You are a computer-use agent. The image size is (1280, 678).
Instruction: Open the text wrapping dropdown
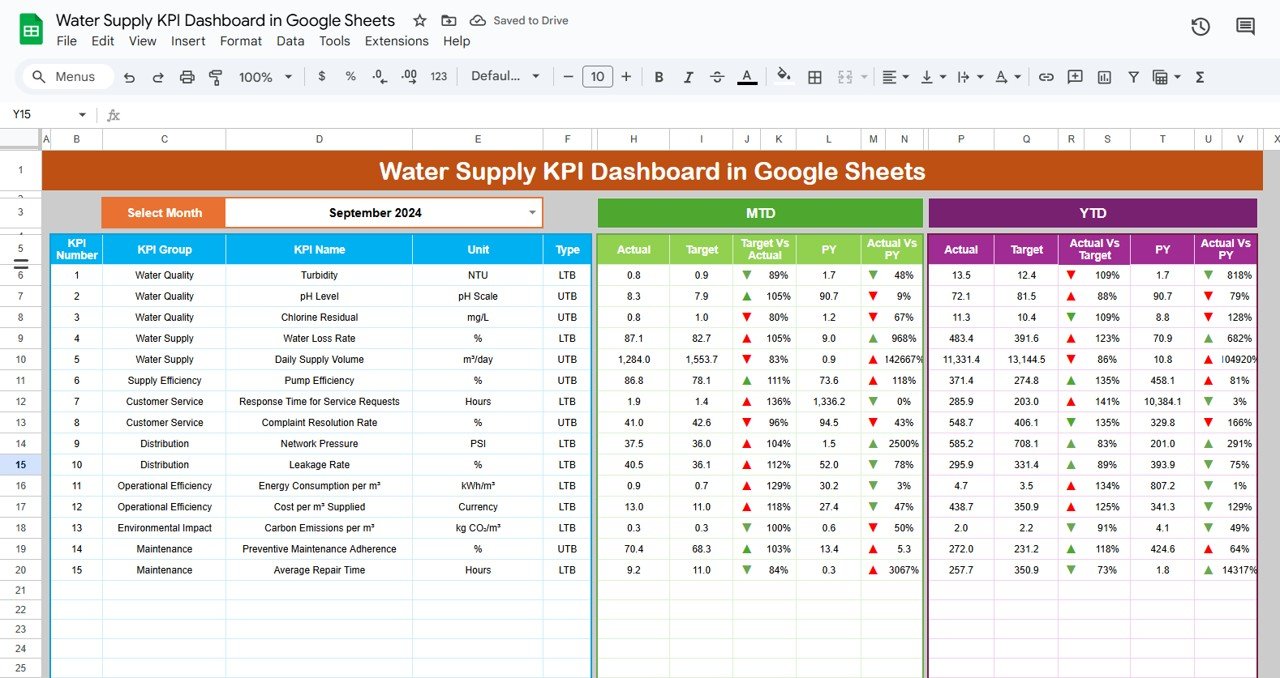[969, 77]
